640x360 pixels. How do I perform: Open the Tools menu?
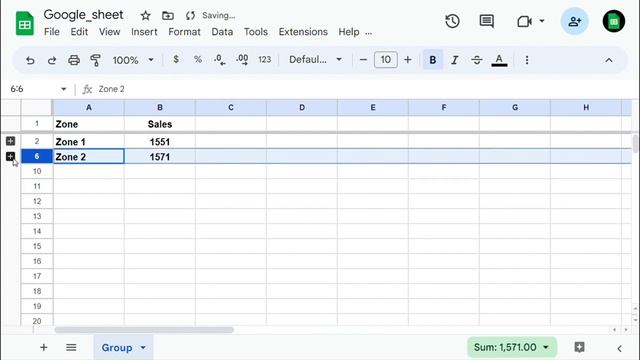point(256,32)
